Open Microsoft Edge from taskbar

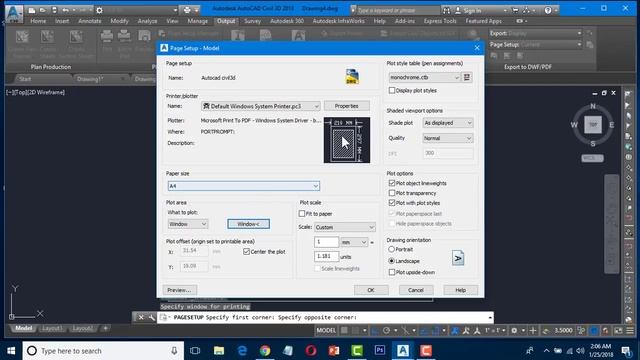(242, 351)
